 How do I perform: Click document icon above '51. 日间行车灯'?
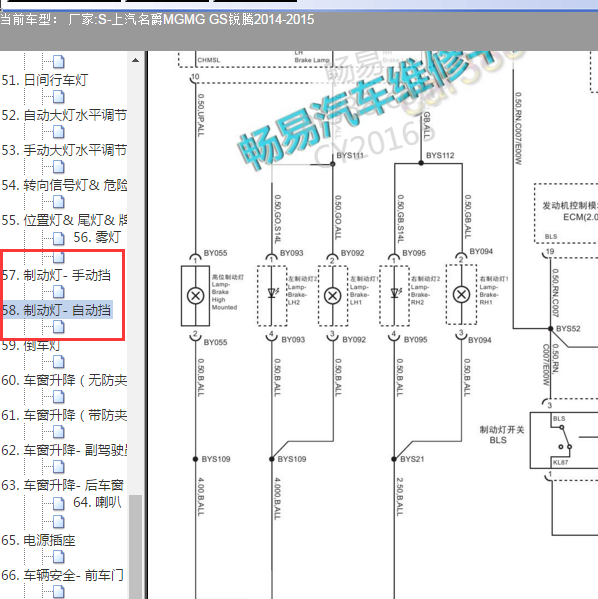coord(58,62)
